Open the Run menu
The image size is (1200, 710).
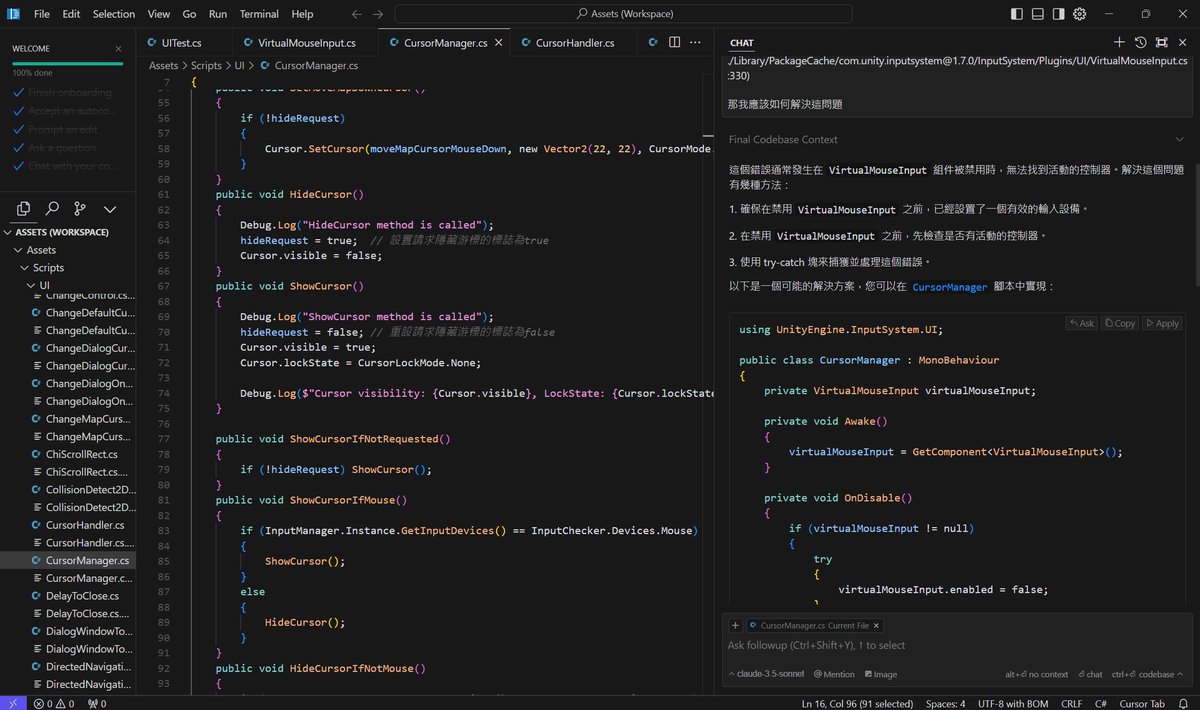218,14
